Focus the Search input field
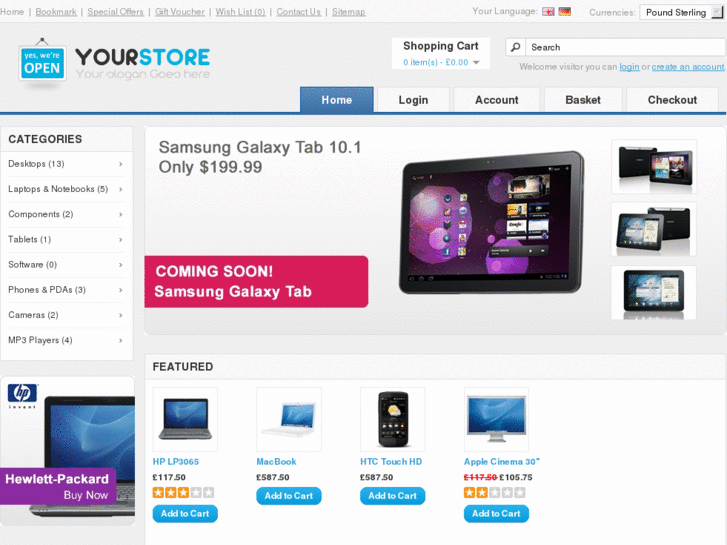Viewport: 727px width, 545px height. tap(625, 47)
